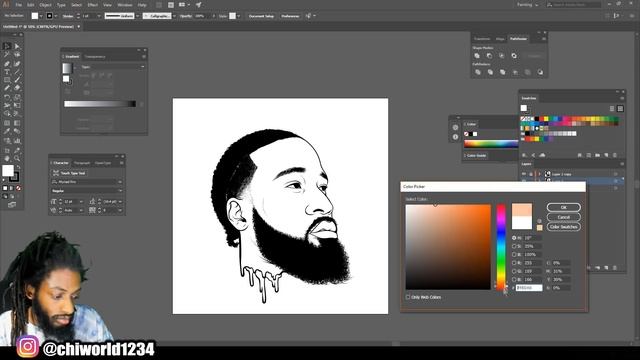The image size is (640, 360).
Task: Open the Effect menu
Action: pyautogui.click(x=93, y=5)
